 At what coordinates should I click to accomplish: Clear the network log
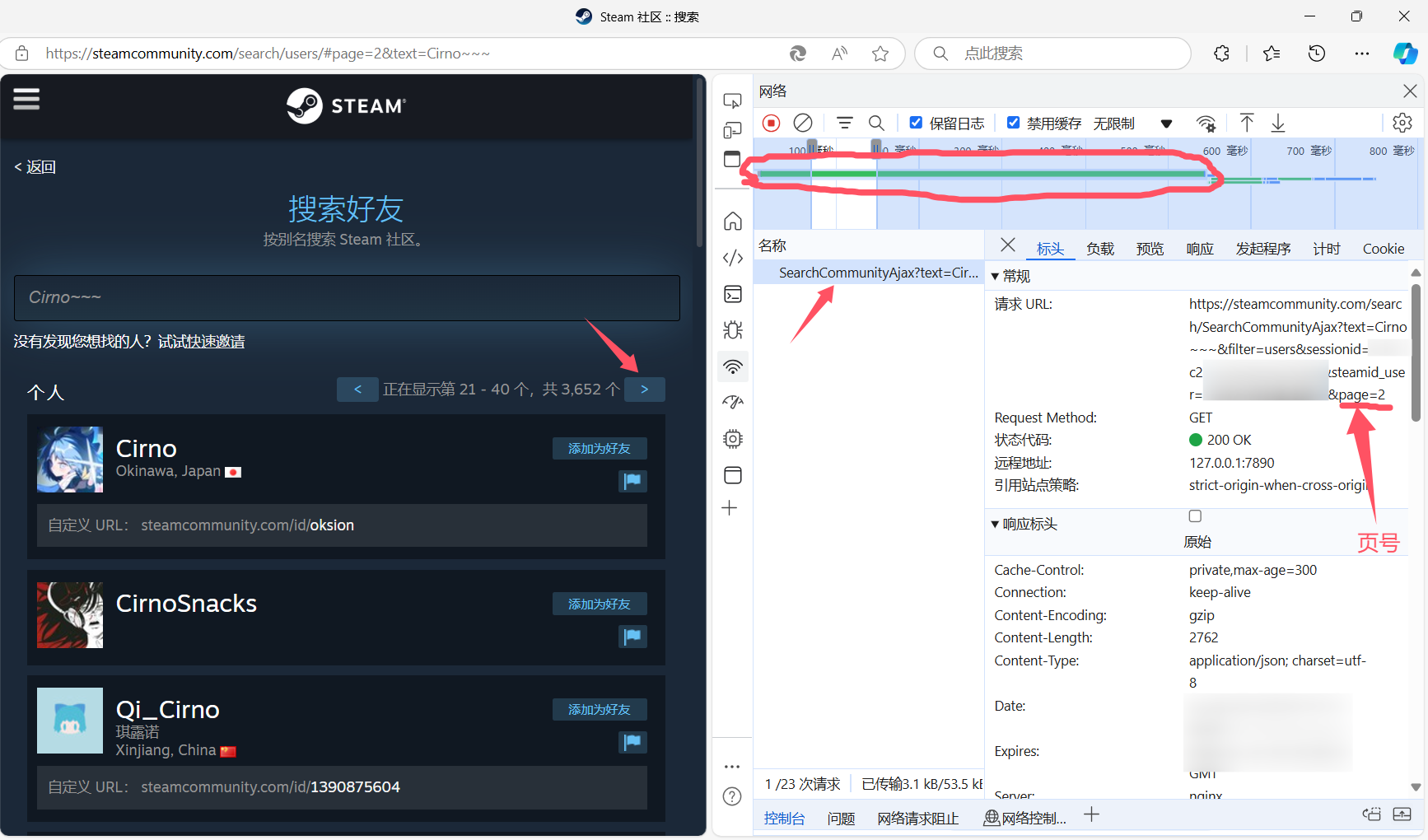pos(802,124)
